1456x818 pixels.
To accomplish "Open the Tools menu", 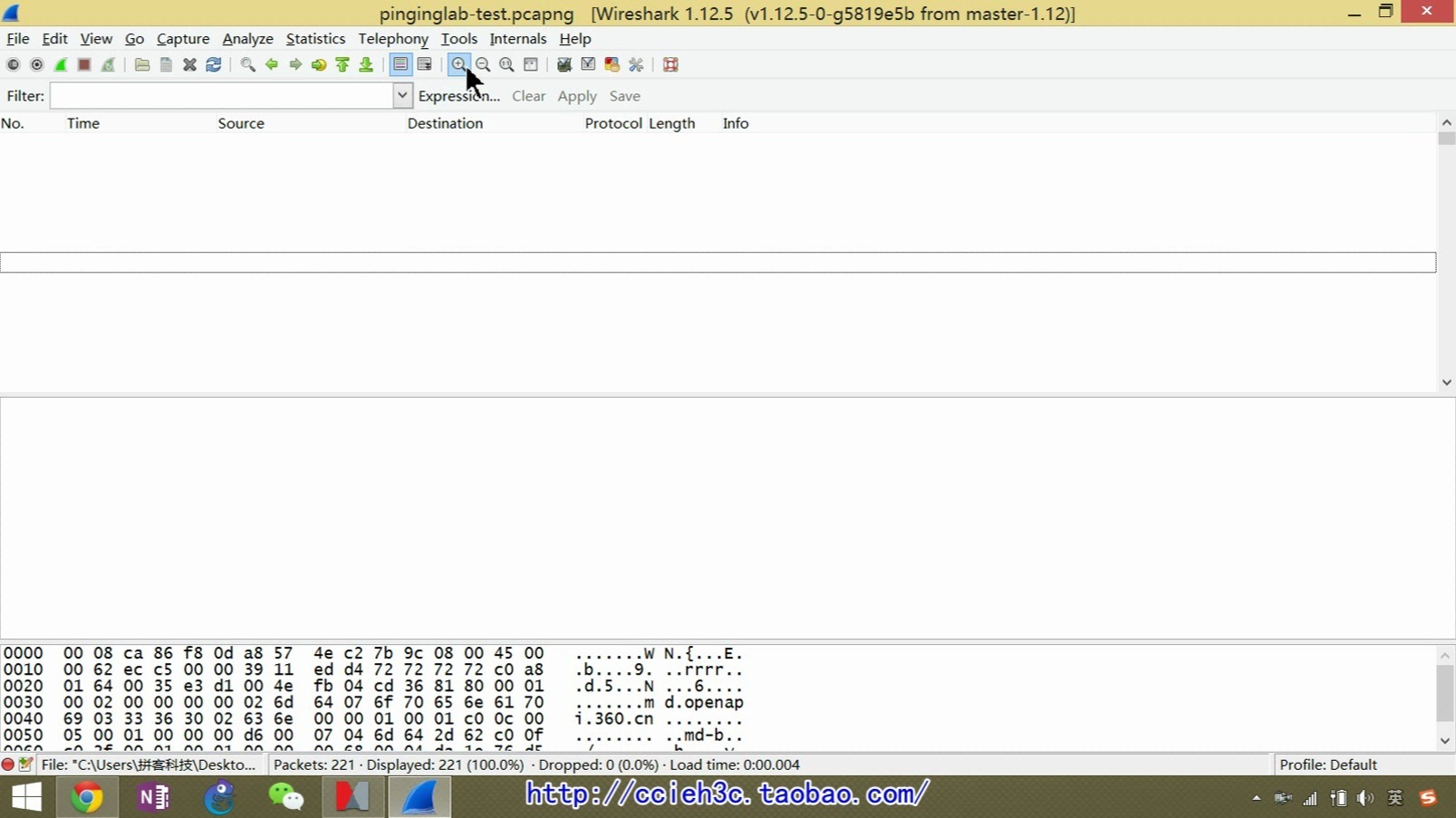I will [x=458, y=39].
